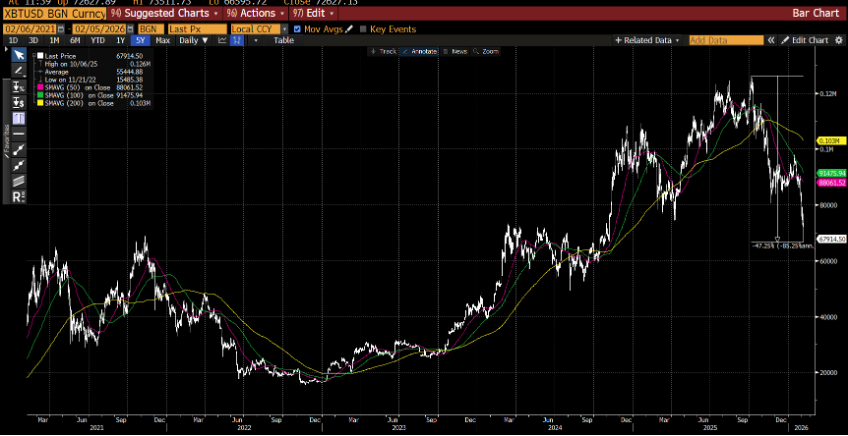Open chart settings gear icon
The height and width of the screenshot is (436, 848).
point(840,40)
